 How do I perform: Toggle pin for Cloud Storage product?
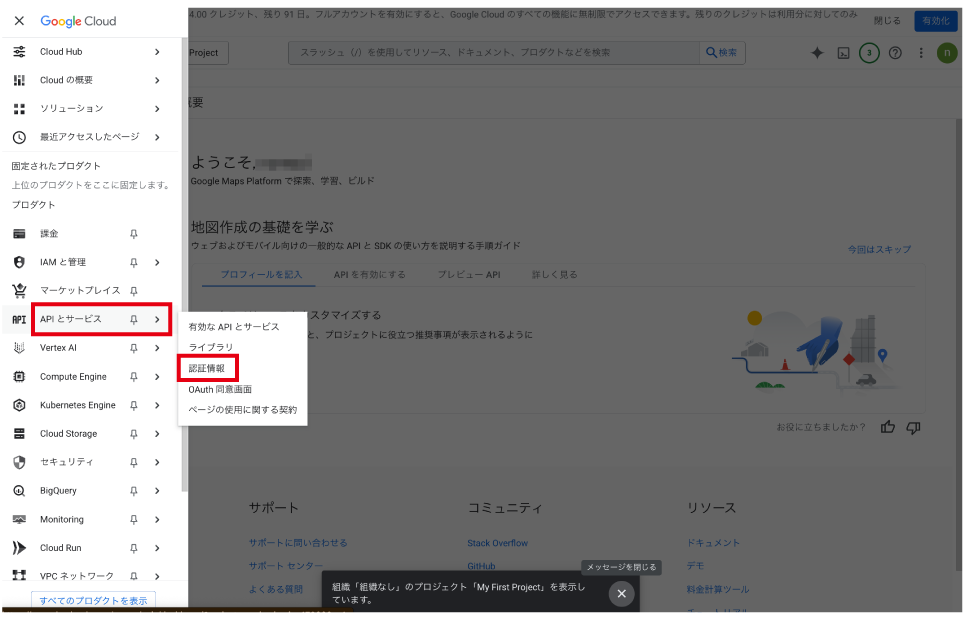tap(134, 434)
